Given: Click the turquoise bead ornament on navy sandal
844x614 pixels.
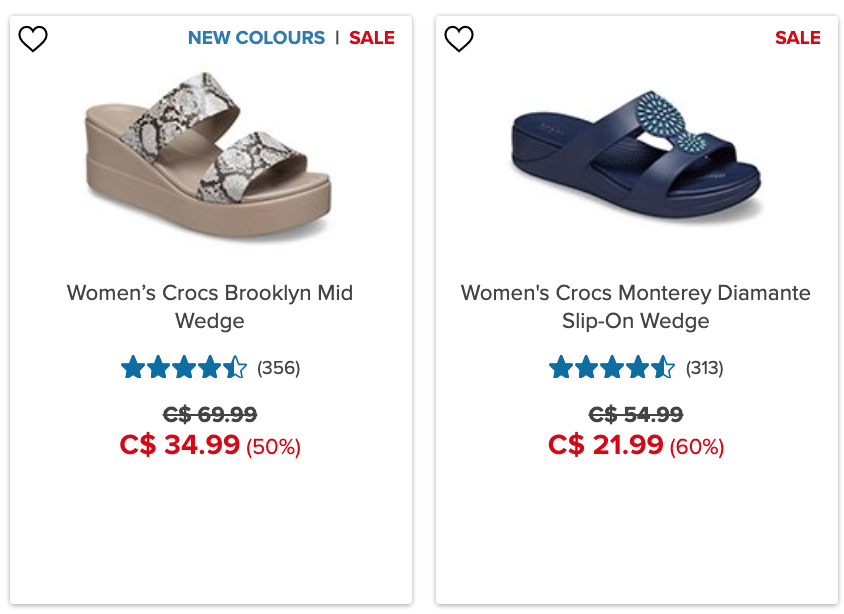Looking at the screenshot, I should (x=662, y=119).
